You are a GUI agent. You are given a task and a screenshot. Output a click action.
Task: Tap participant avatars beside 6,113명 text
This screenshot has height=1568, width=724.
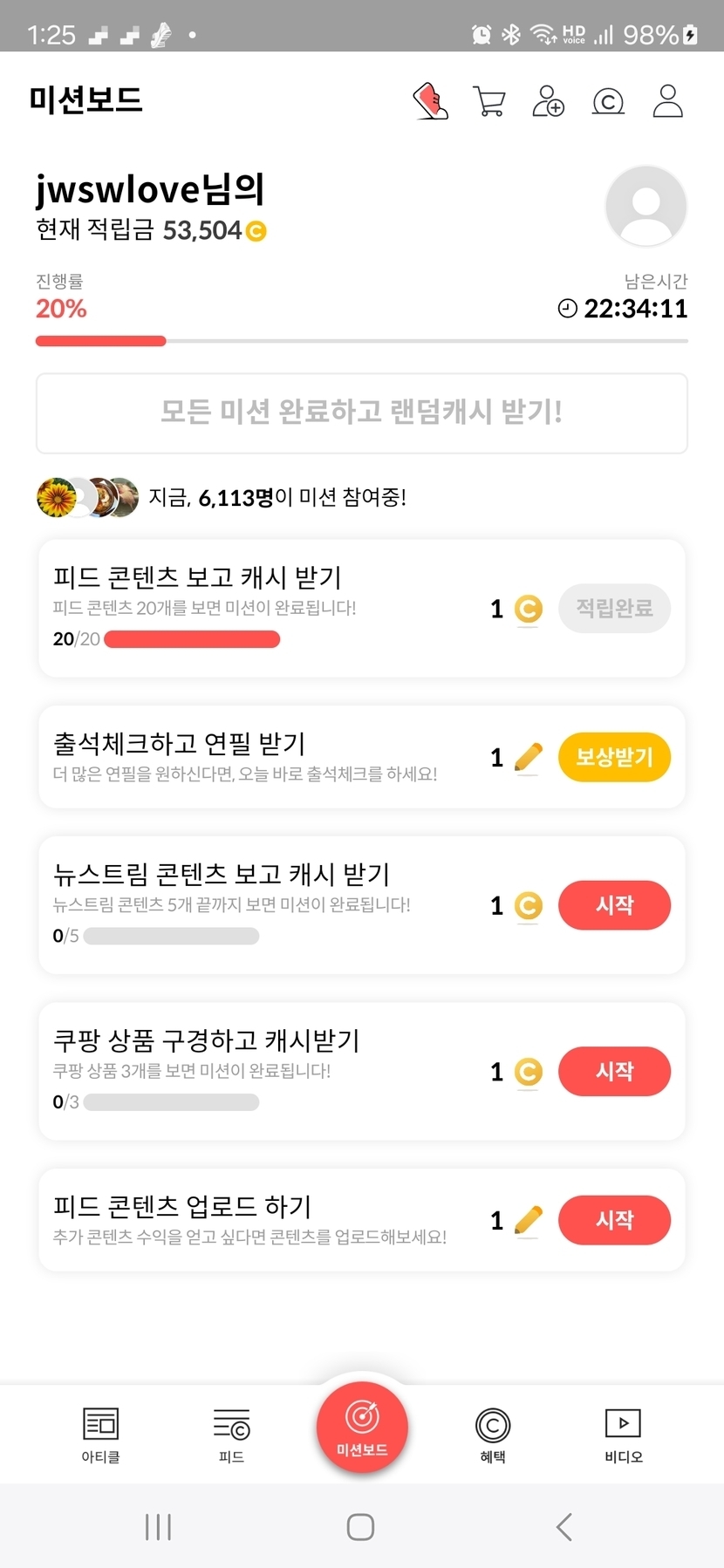point(87,497)
